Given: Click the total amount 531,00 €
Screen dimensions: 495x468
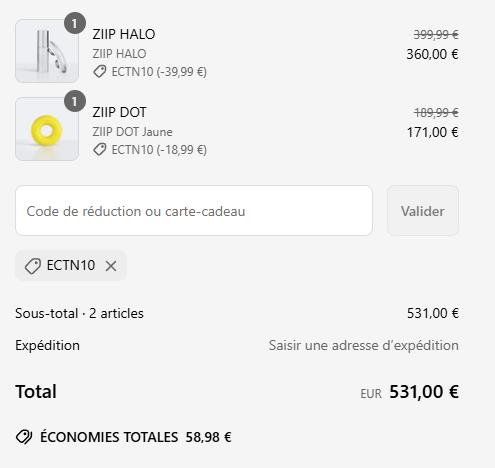Looking at the screenshot, I should point(424,392).
